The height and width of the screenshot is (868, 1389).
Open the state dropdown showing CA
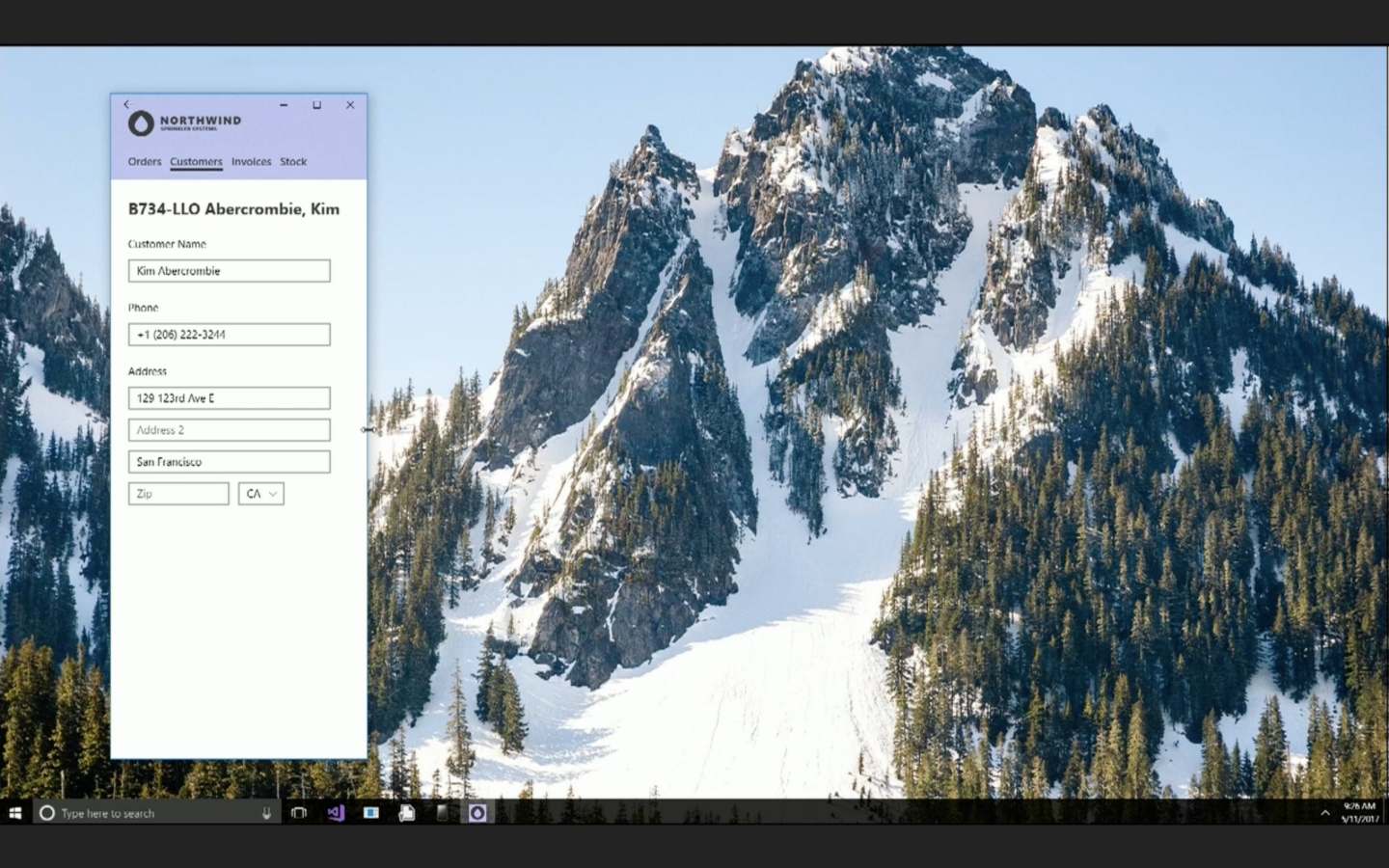261,494
